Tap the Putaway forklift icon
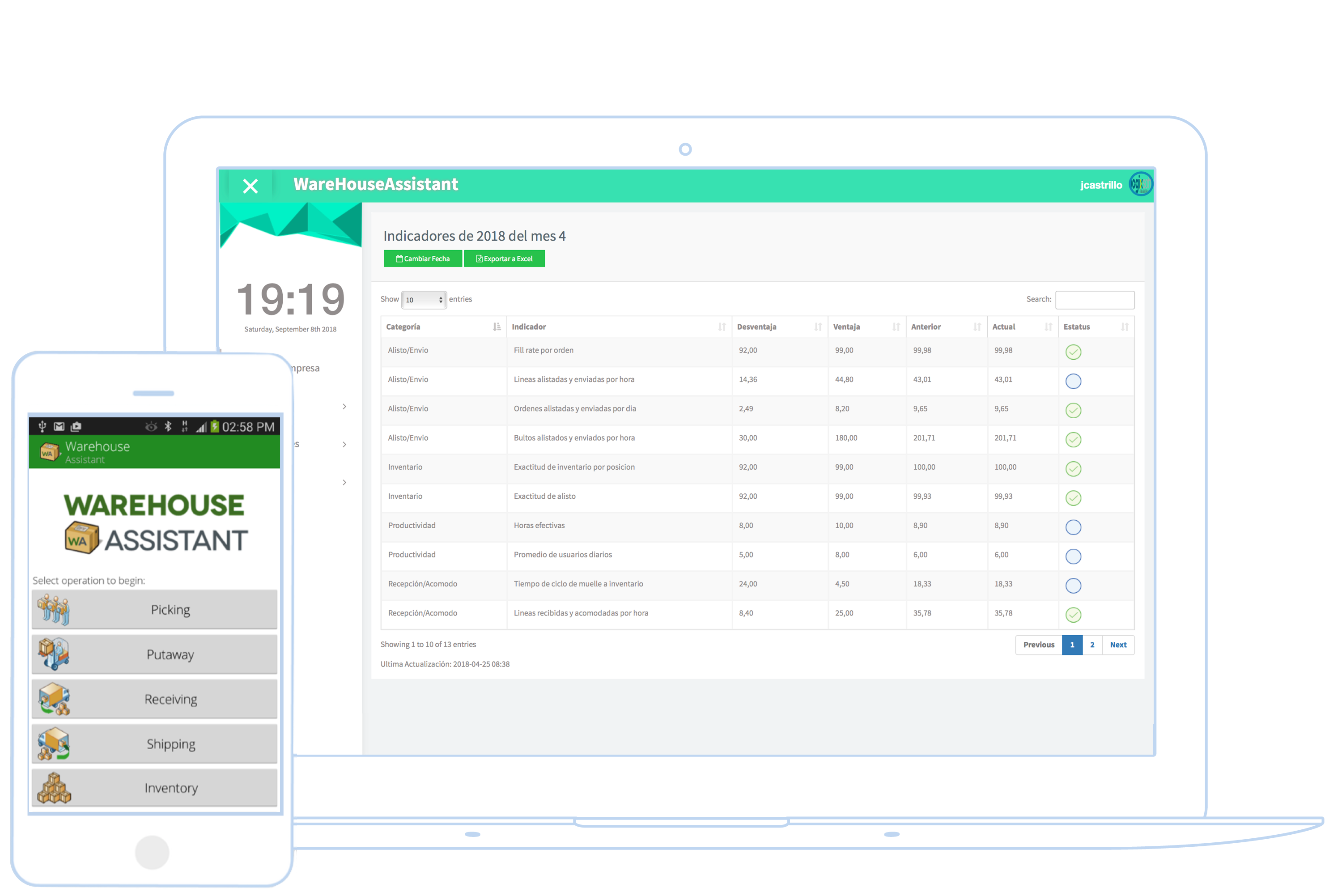The height and width of the screenshot is (896, 1342). coord(54,654)
